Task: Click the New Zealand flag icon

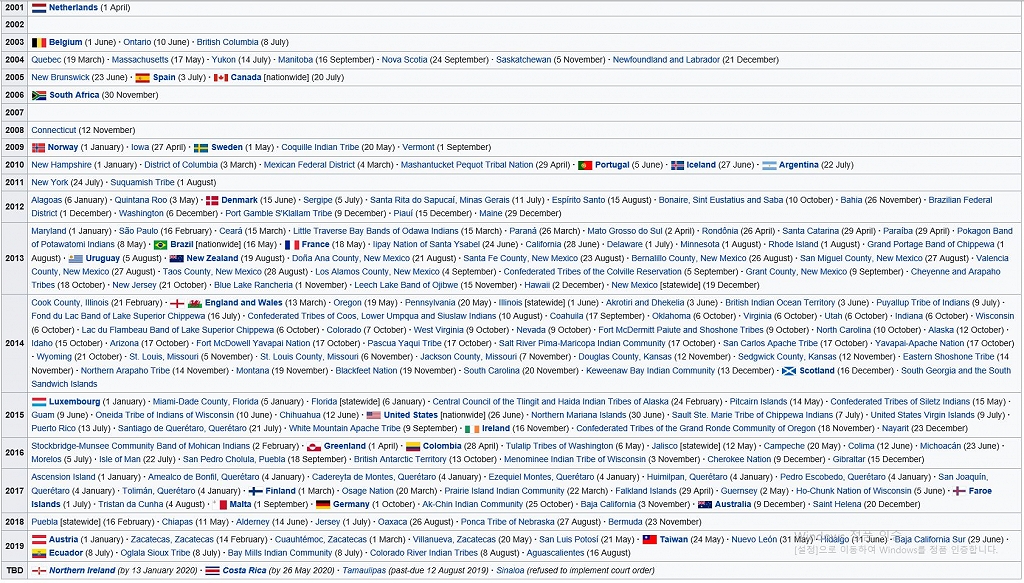Action: (176, 259)
